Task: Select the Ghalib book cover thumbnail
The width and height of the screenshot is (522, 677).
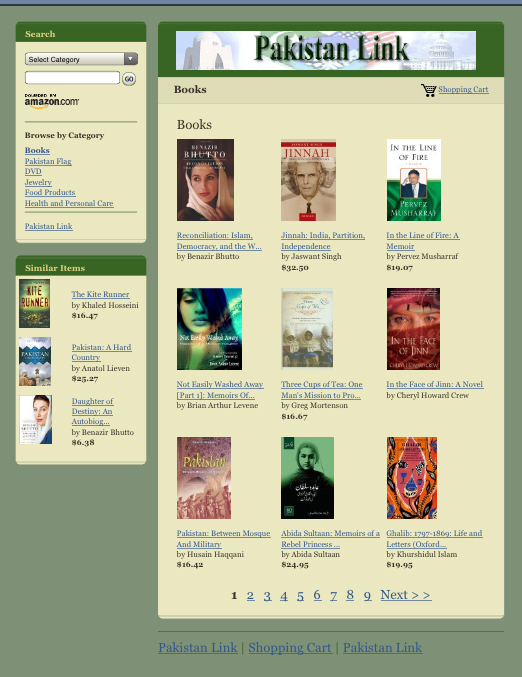Action: tap(412, 478)
